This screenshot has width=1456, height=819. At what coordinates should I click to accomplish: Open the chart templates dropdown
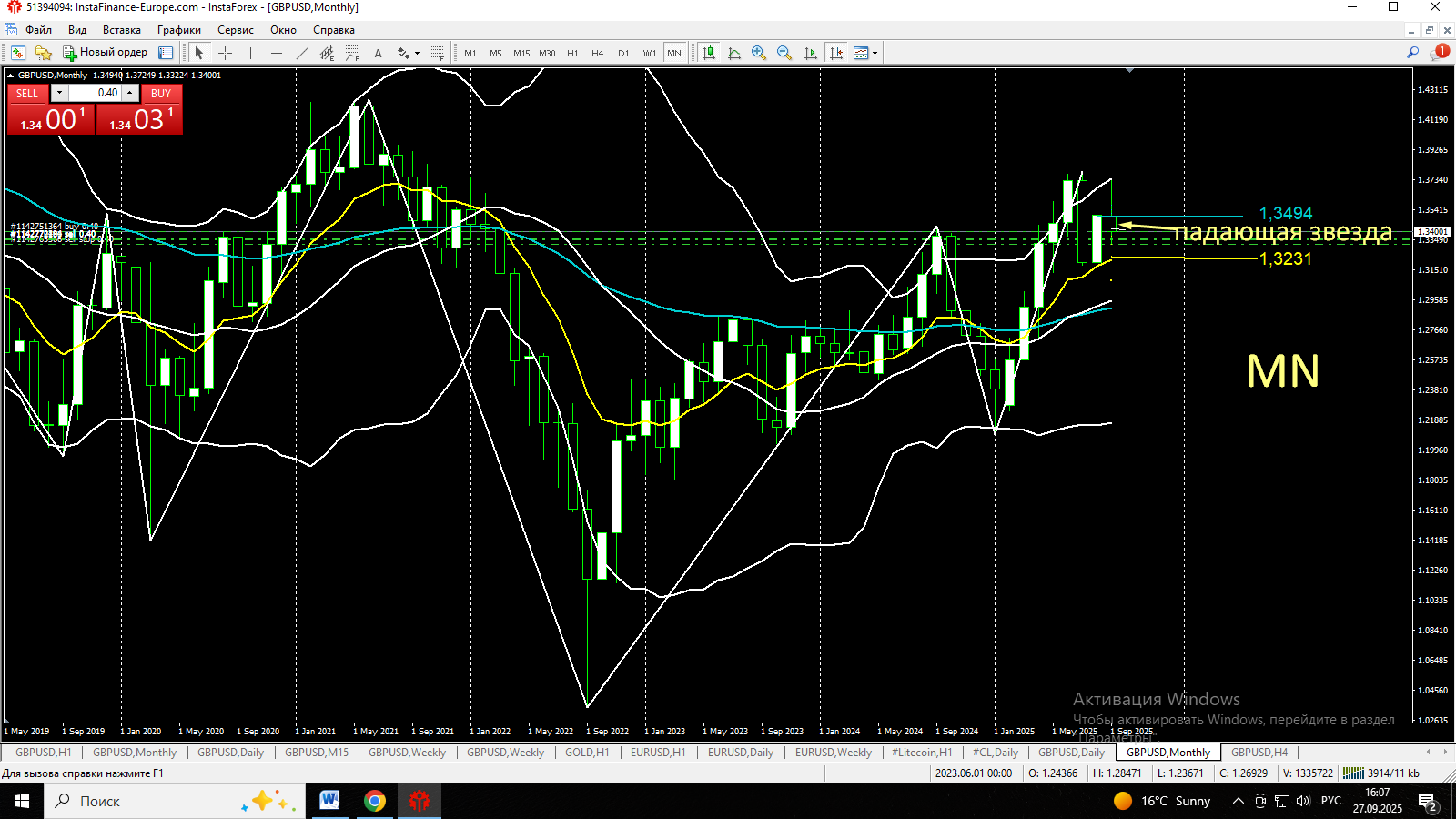click(x=875, y=53)
